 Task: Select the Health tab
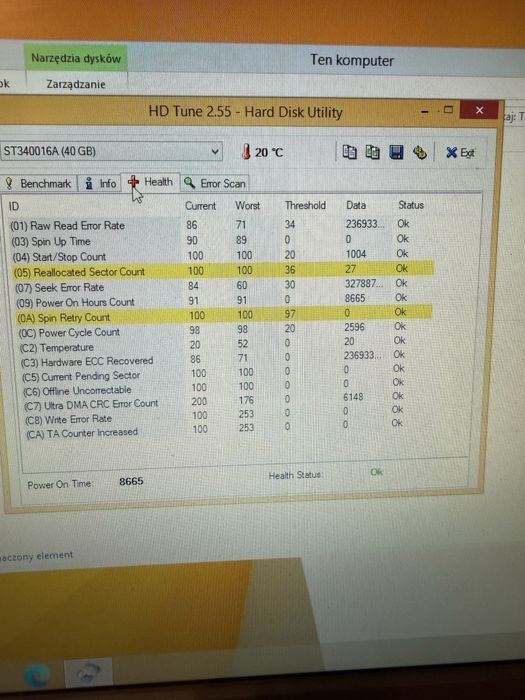pyautogui.click(x=150, y=182)
